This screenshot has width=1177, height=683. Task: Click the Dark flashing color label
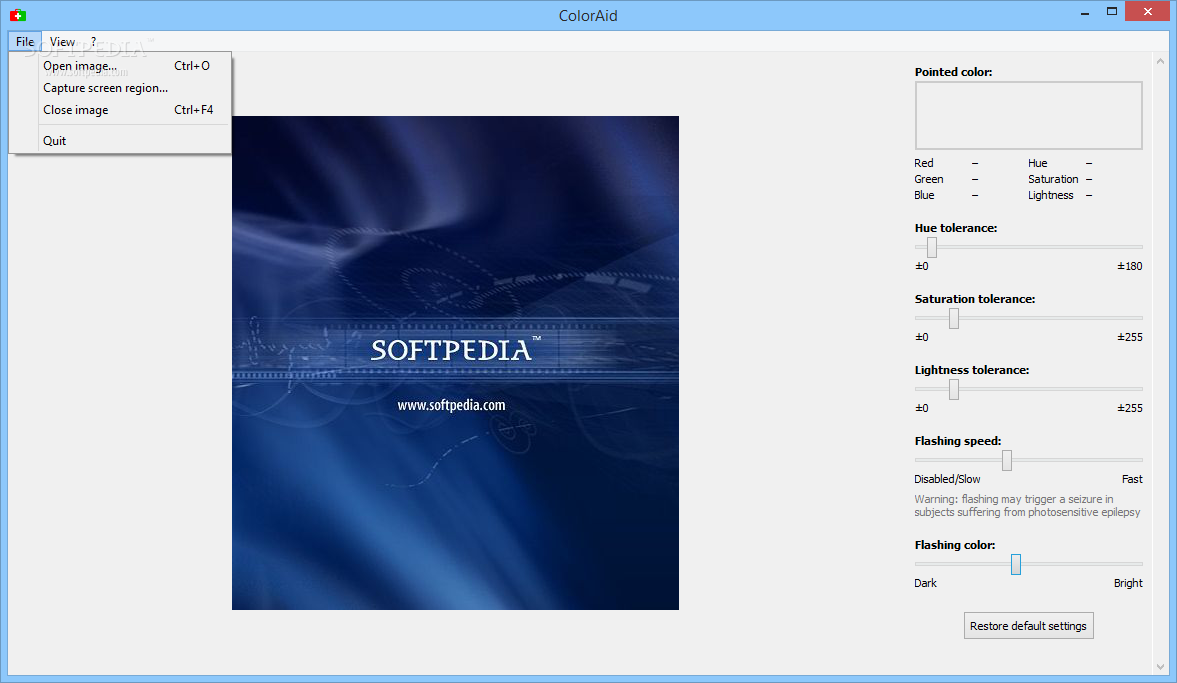click(926, 583)
